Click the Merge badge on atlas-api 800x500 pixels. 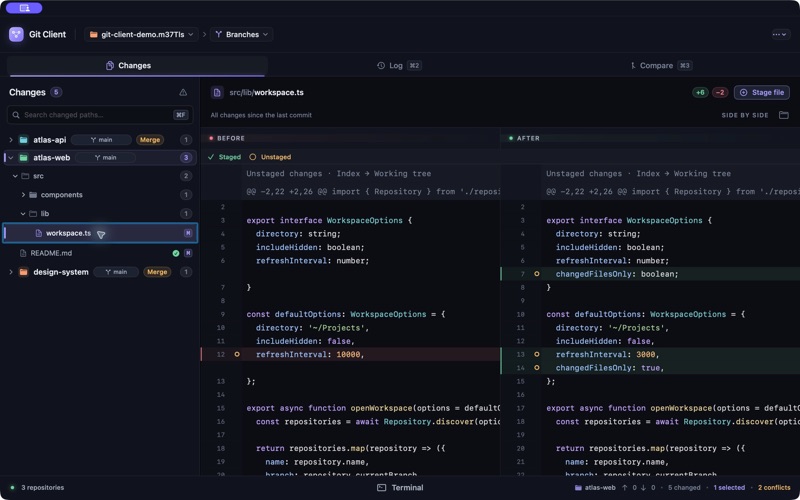pos(150,140)
